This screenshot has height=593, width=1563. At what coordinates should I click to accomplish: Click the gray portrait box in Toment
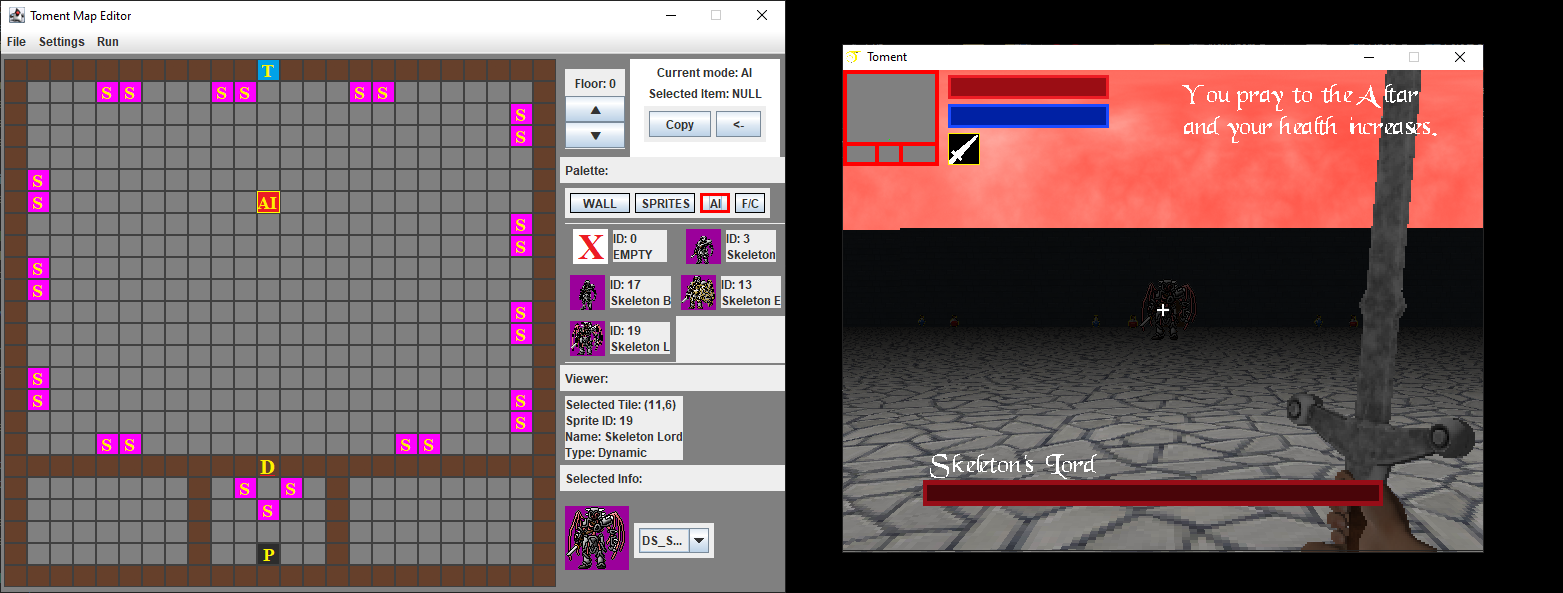tap(891, 108)
